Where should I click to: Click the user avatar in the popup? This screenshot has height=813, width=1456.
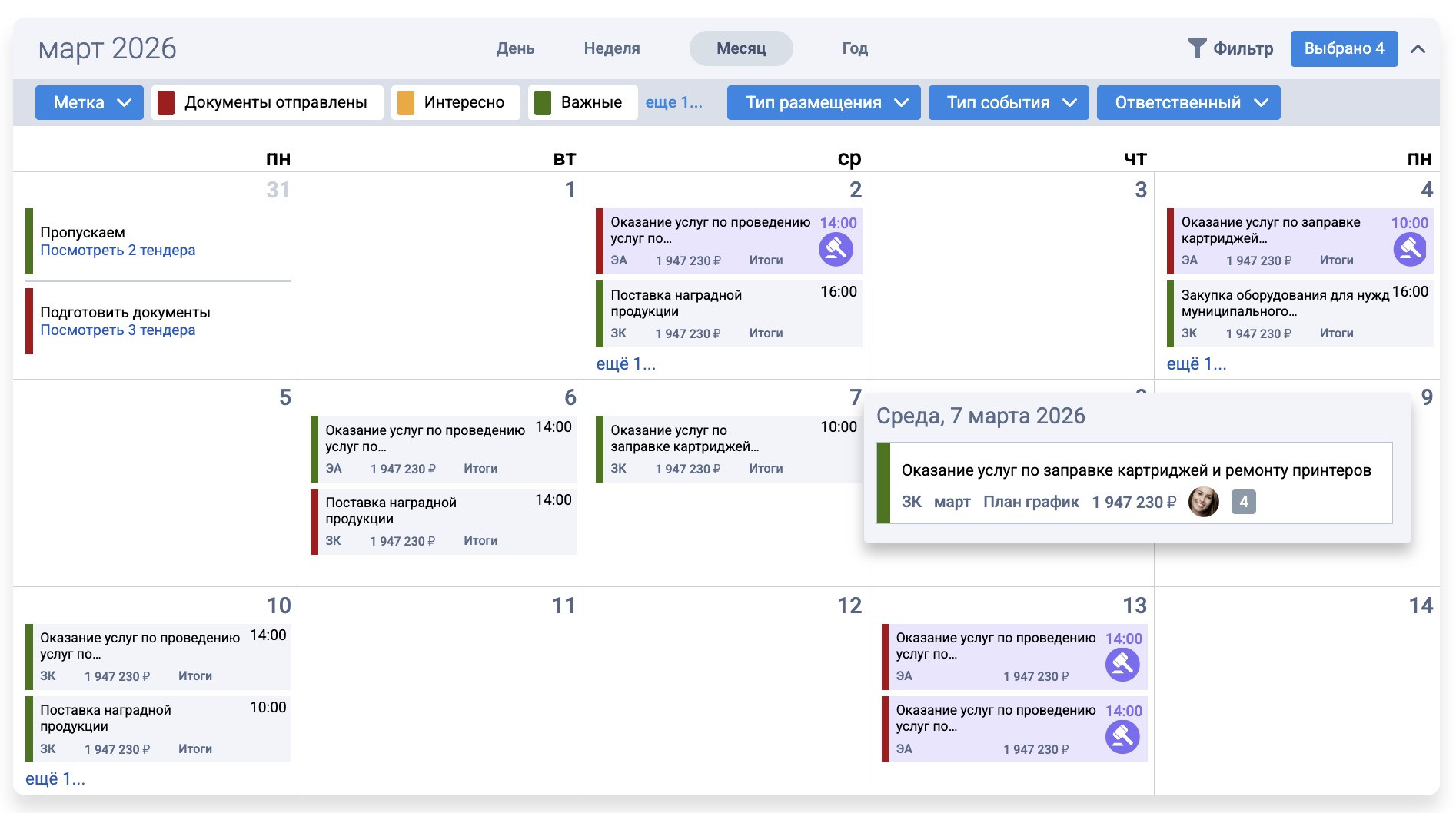coord(1203,502)
